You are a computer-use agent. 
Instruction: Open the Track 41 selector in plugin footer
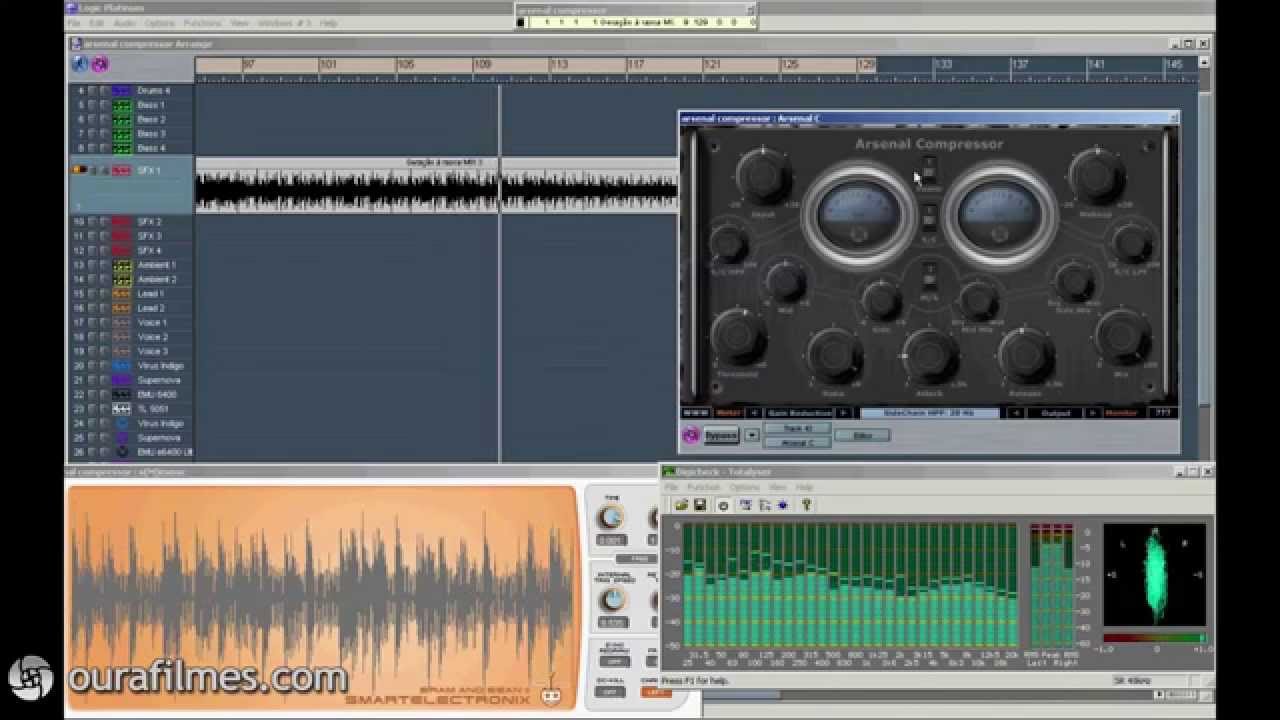[x=797, y=428]
